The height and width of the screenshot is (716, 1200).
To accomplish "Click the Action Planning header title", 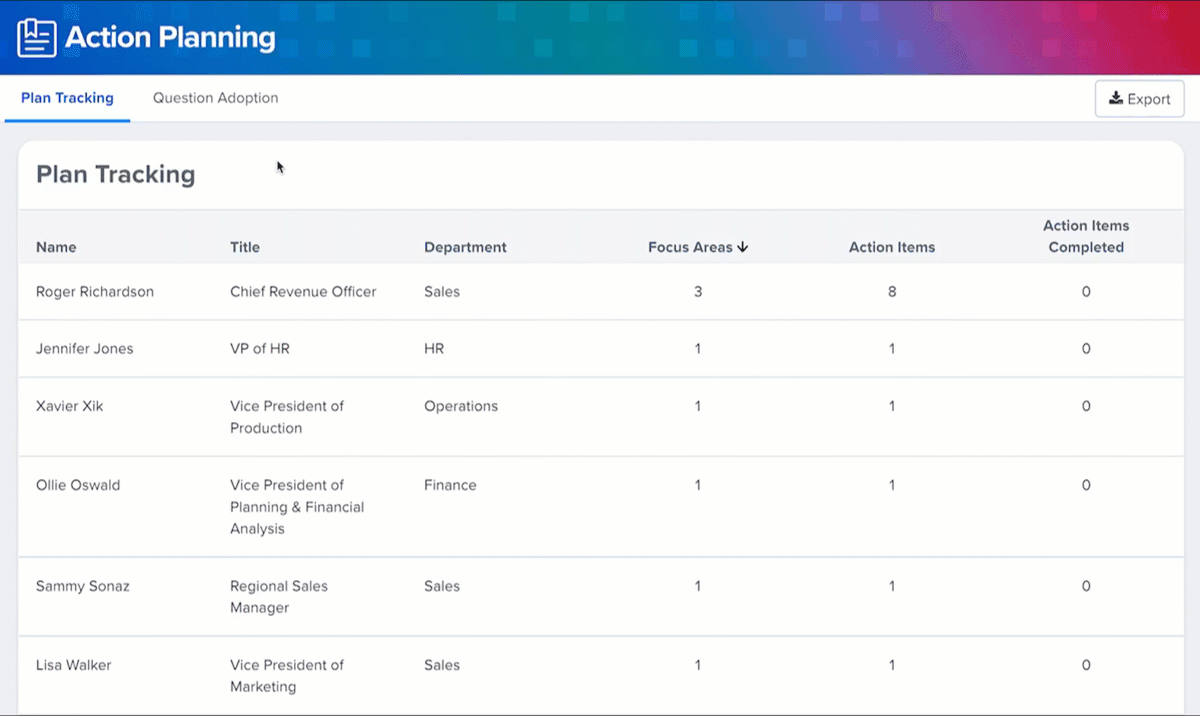I will [170, 38].
